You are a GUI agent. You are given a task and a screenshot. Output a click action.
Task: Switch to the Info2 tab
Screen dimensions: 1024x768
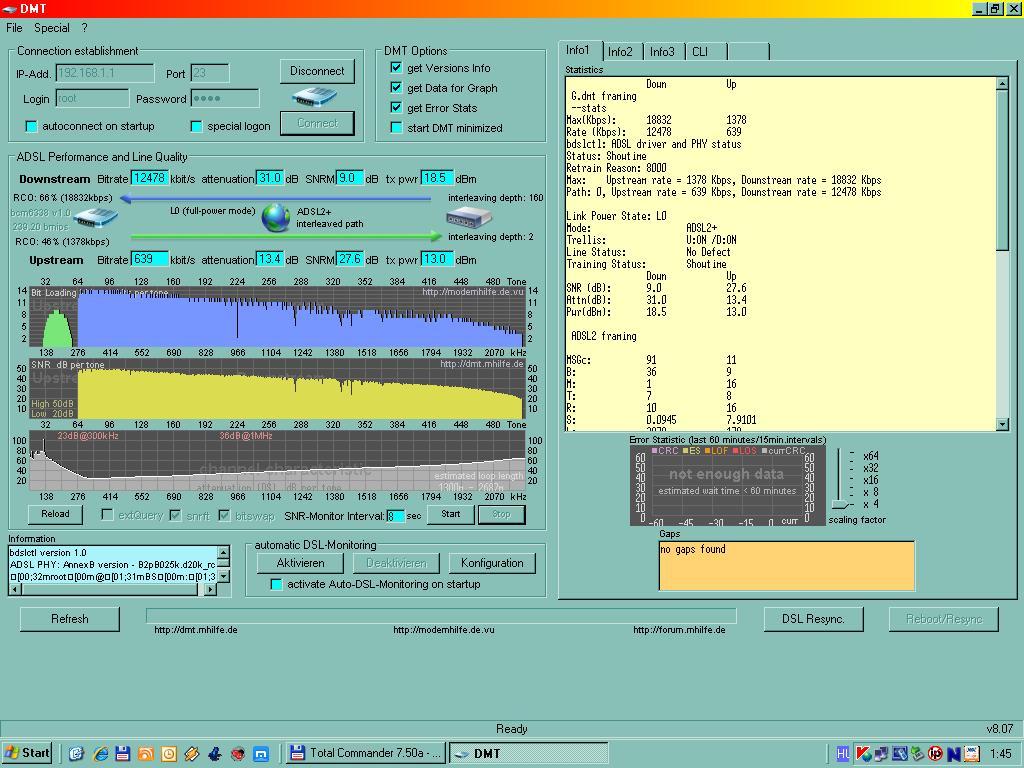pos(620,52)
